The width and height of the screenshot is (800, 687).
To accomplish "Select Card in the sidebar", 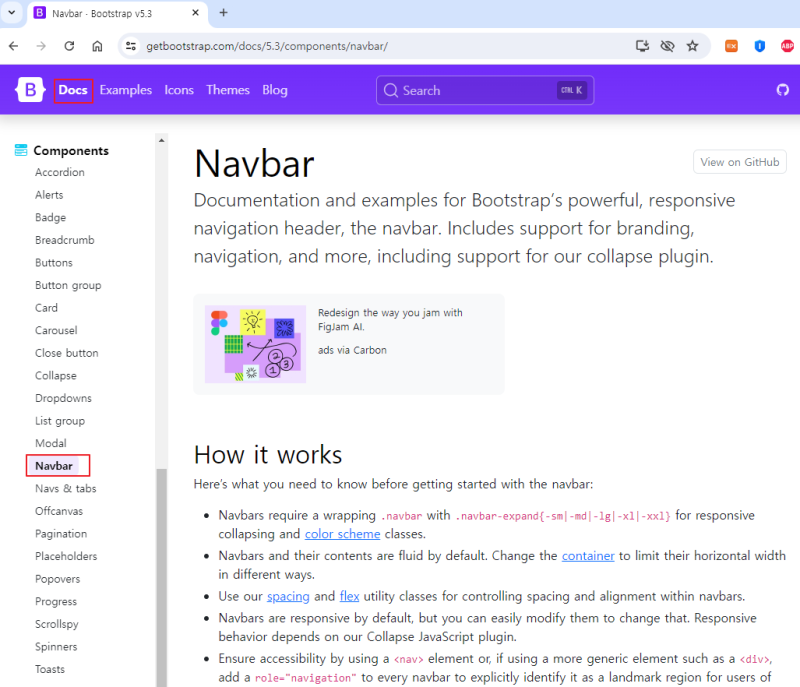I will [x=46, y=308].
